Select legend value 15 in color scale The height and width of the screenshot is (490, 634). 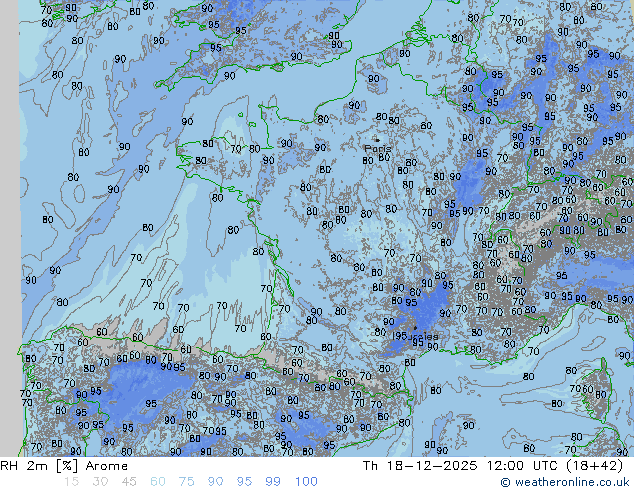(71, 482)
